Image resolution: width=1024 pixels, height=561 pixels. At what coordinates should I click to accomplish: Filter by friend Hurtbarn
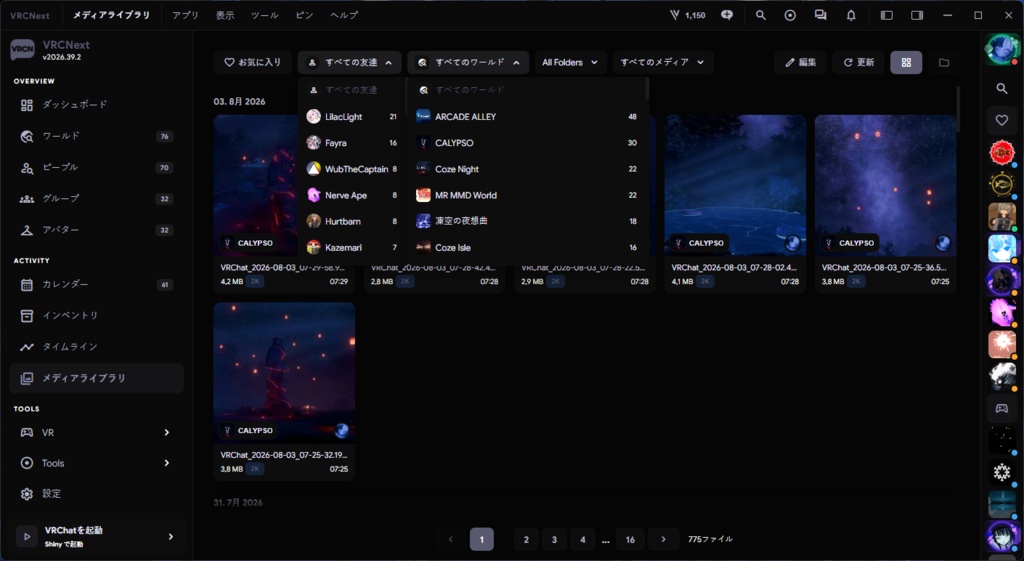coord(351,221)
